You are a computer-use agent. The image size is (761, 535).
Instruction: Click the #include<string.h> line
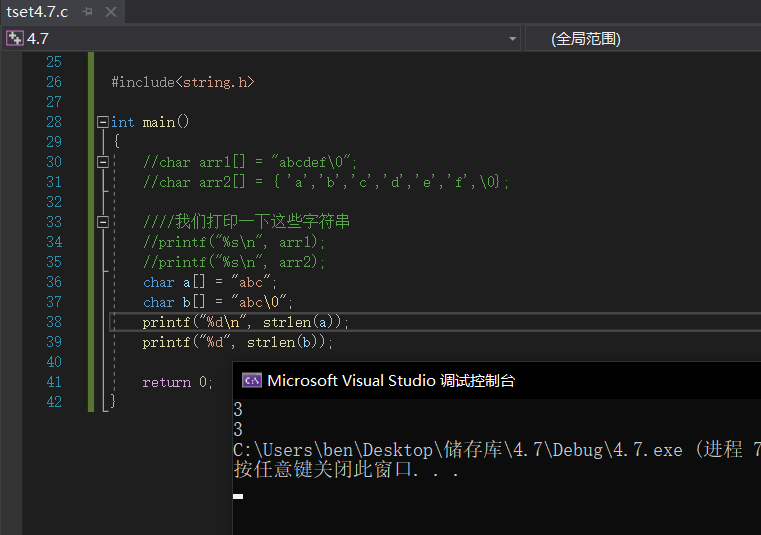click(183, 82)
